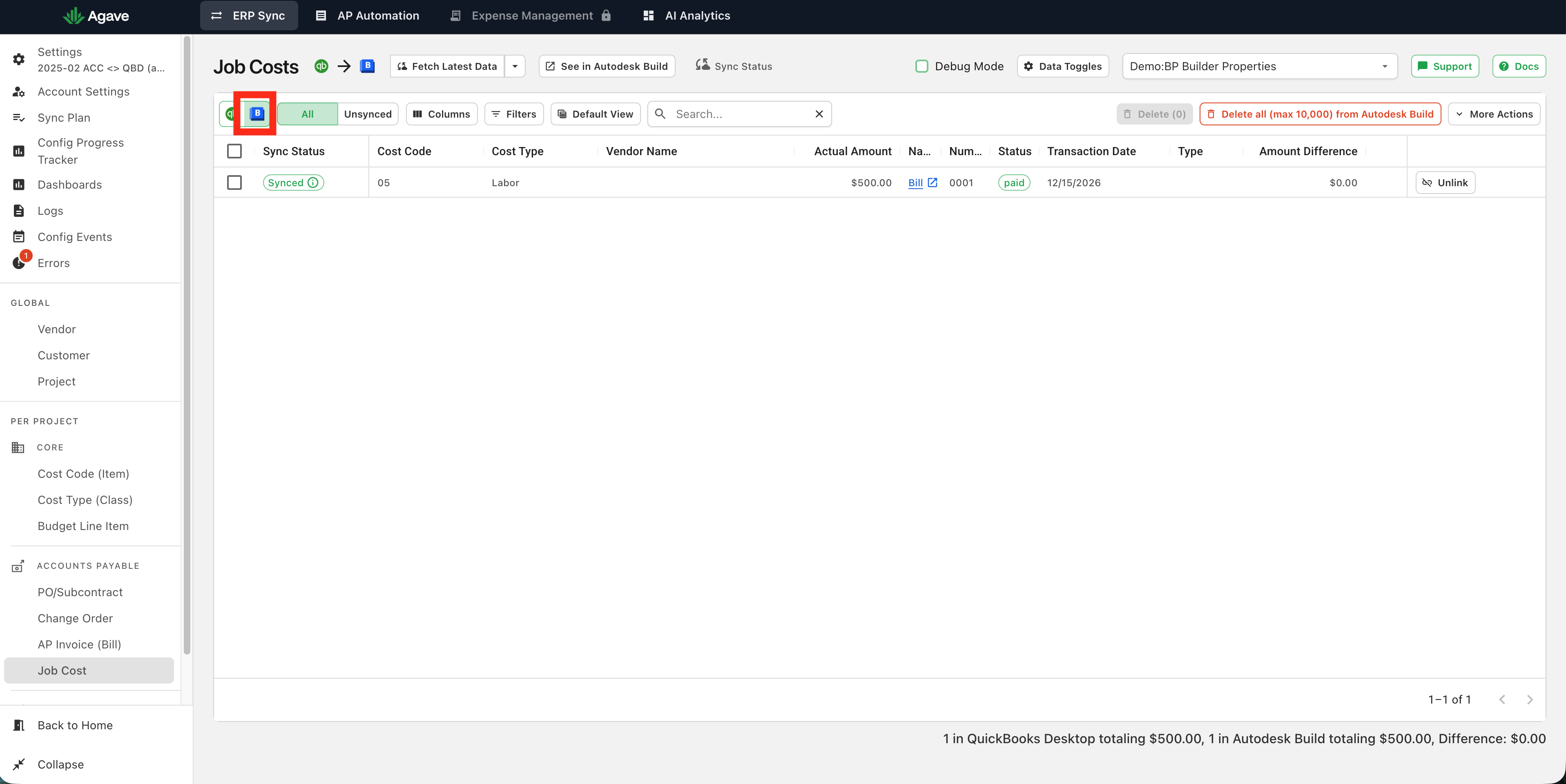Check the select-all header checkbox
The width and height of the screenshot is (1566, 784).
(x=234, y=151)
